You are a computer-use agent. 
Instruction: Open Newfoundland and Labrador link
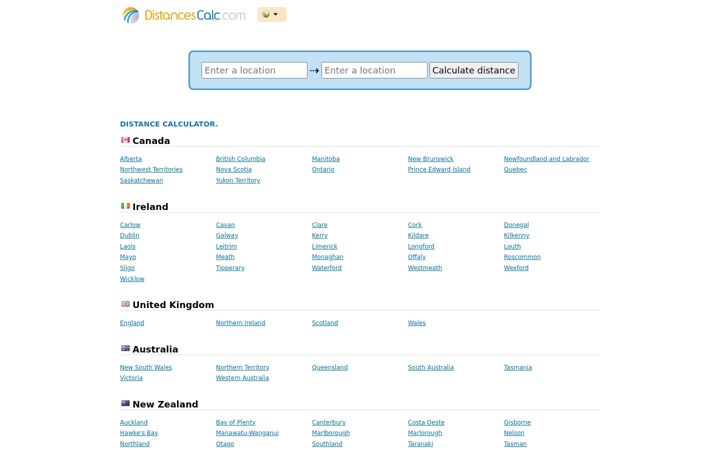click(546, 159)
